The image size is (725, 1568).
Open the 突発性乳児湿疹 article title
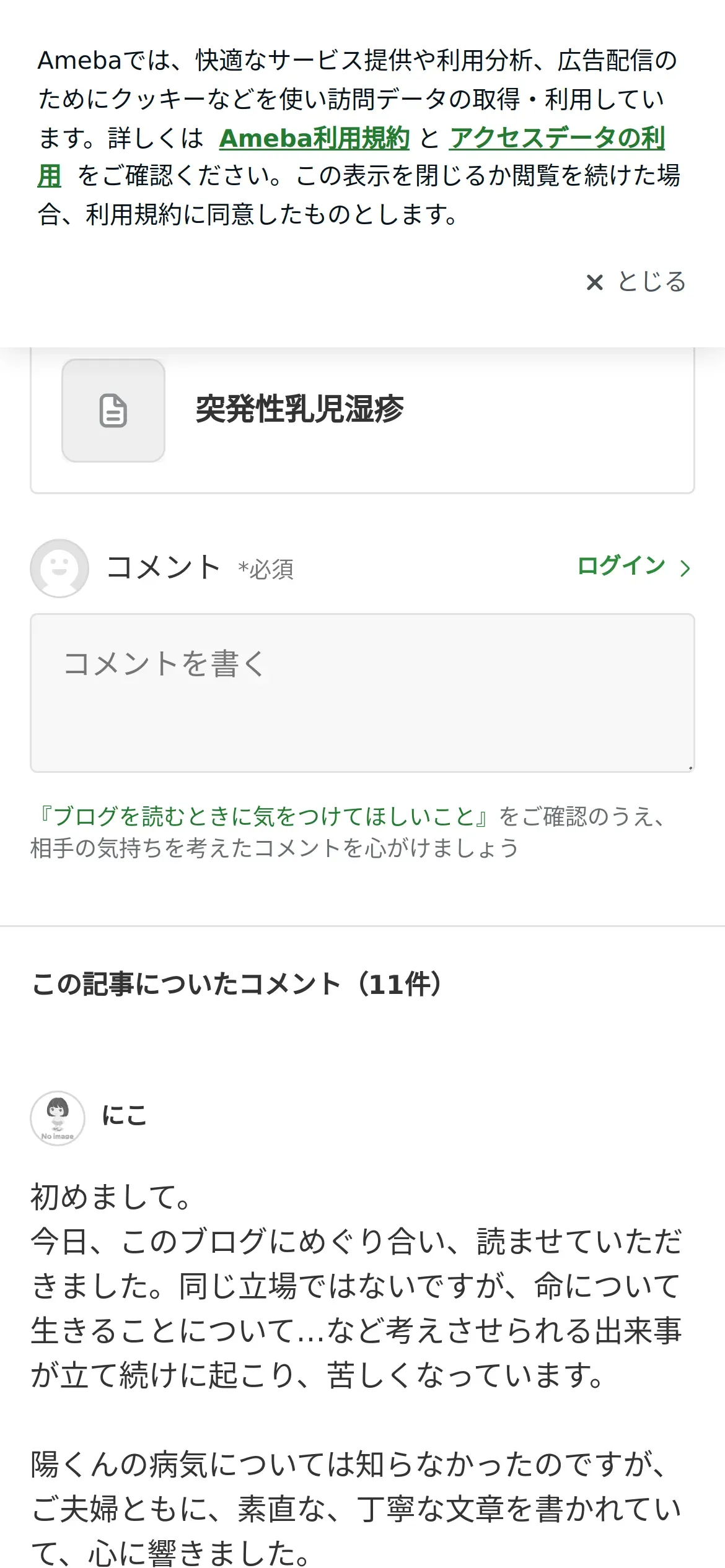coord(299,409)
